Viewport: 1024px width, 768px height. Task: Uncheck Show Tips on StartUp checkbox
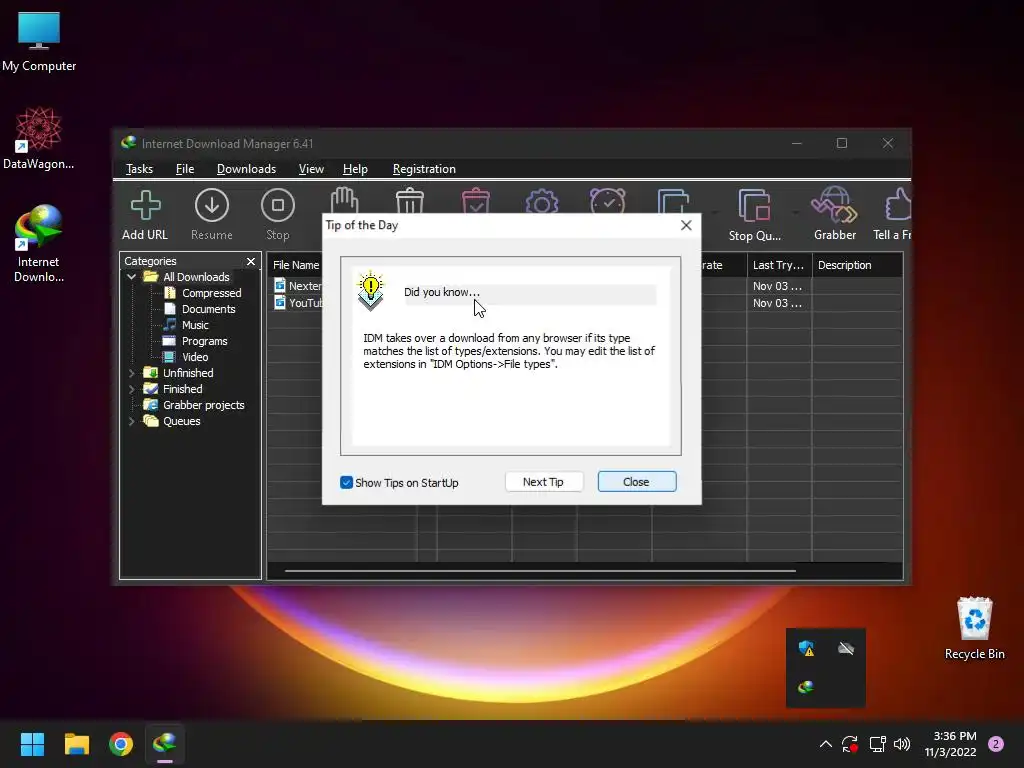346,483
